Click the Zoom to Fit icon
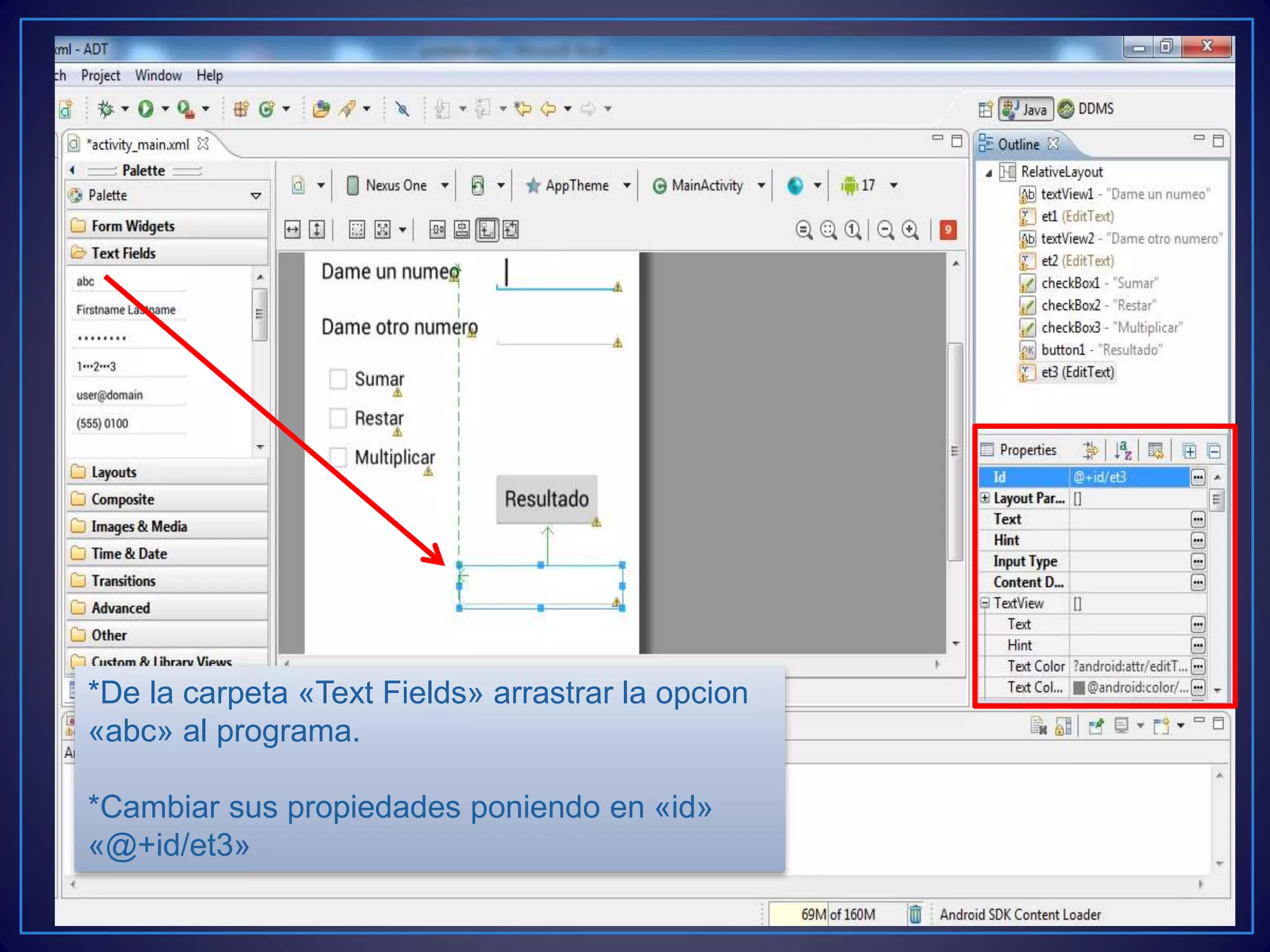This screenshot has height=952, width=1270. coord(828,230)
